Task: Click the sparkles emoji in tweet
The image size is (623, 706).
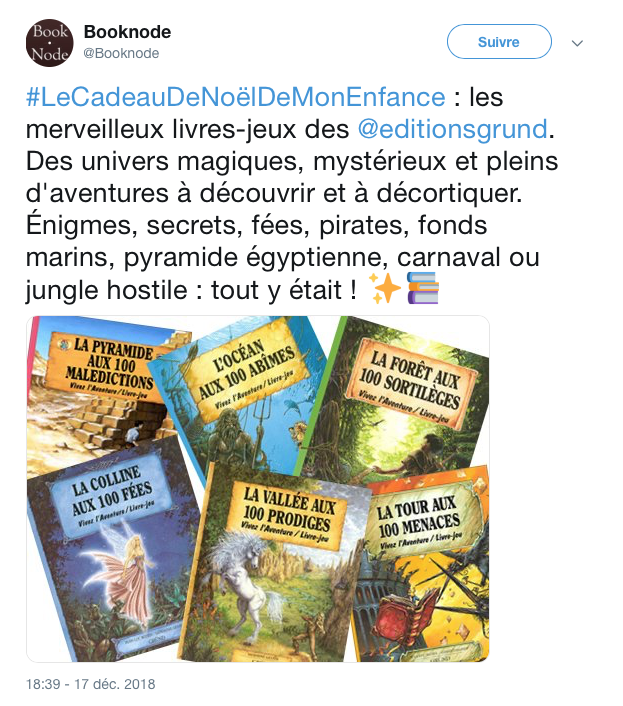Action: pos(384,288)
